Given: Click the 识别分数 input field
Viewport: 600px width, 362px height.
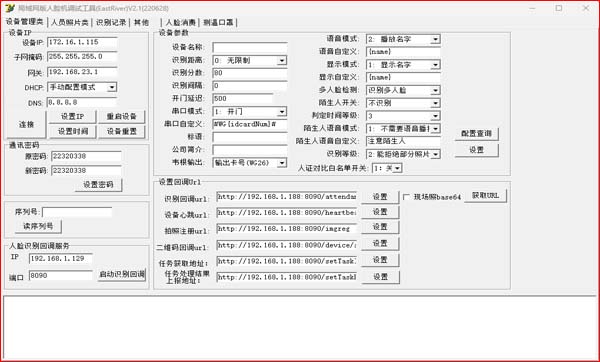Looking at the screenshot, I should 249,73.
